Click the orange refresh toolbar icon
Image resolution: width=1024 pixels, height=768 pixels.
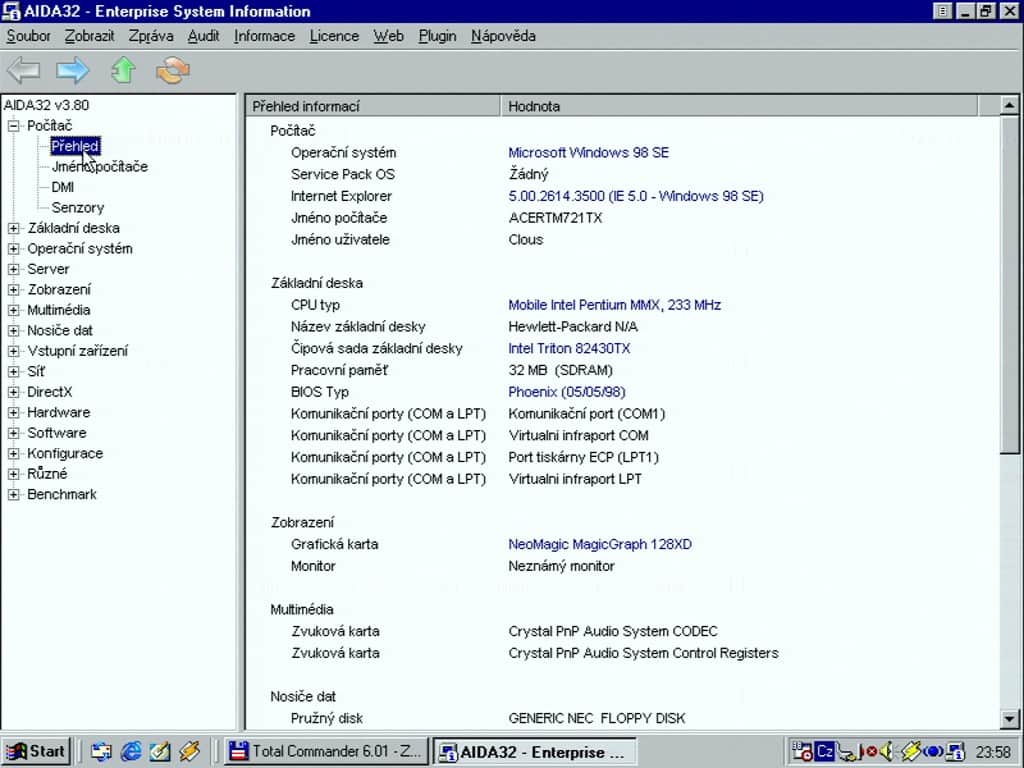tap(172, 70)
